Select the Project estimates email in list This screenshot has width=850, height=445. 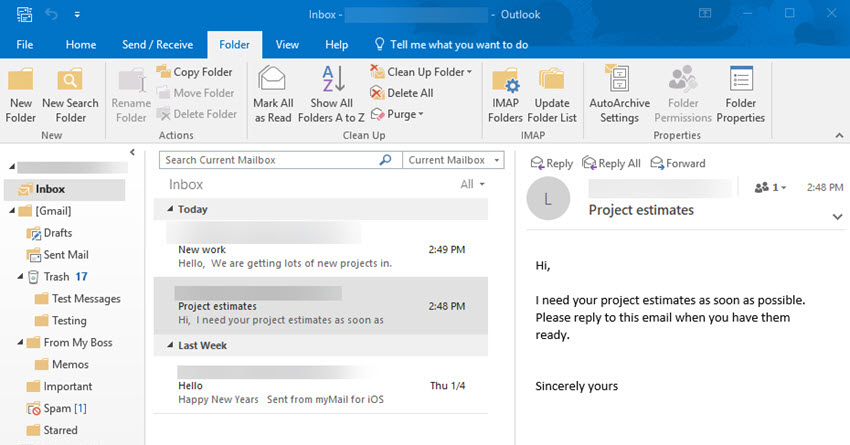(x=321, y=305)
